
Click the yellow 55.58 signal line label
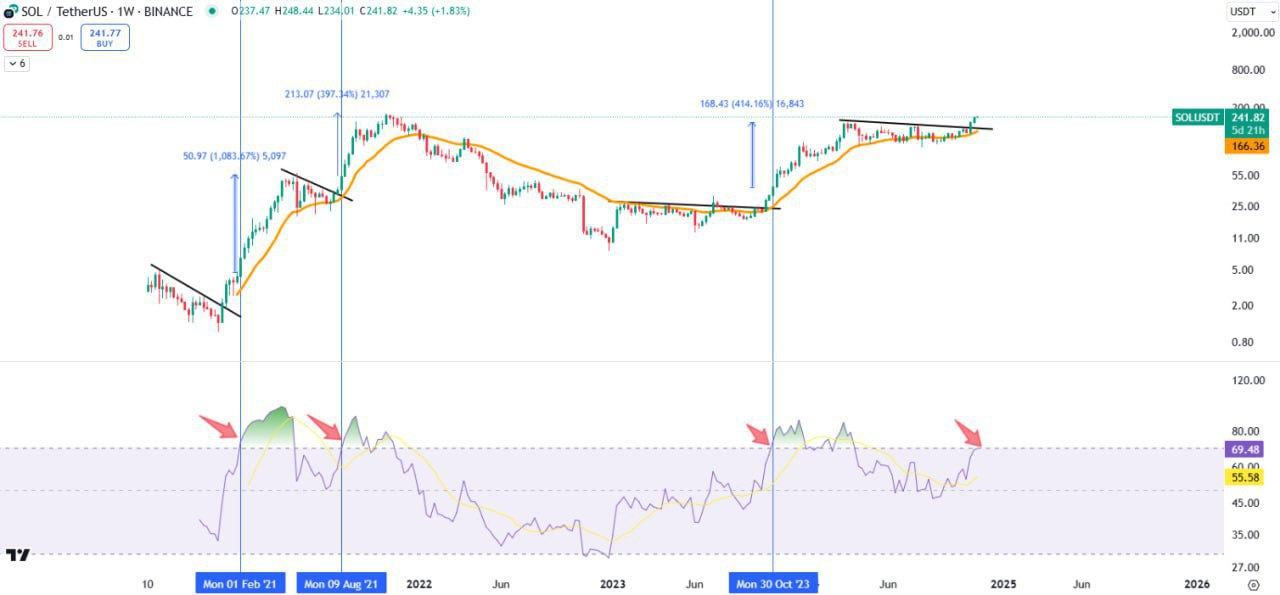(1246, 478)
